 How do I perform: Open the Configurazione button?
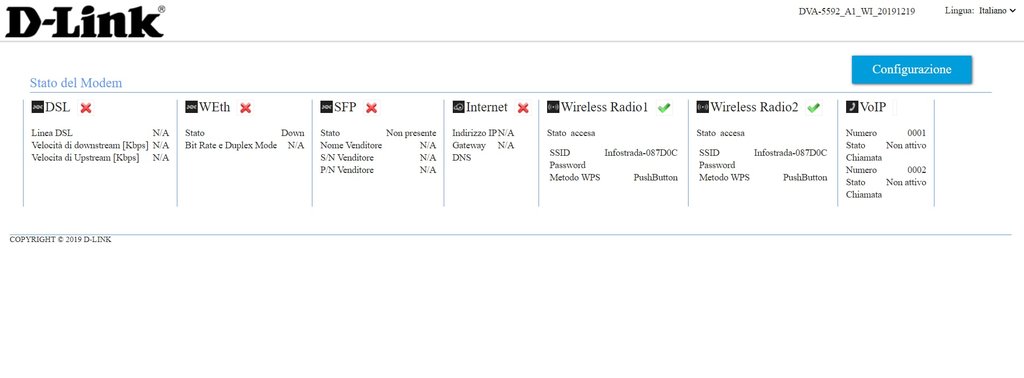912,70
